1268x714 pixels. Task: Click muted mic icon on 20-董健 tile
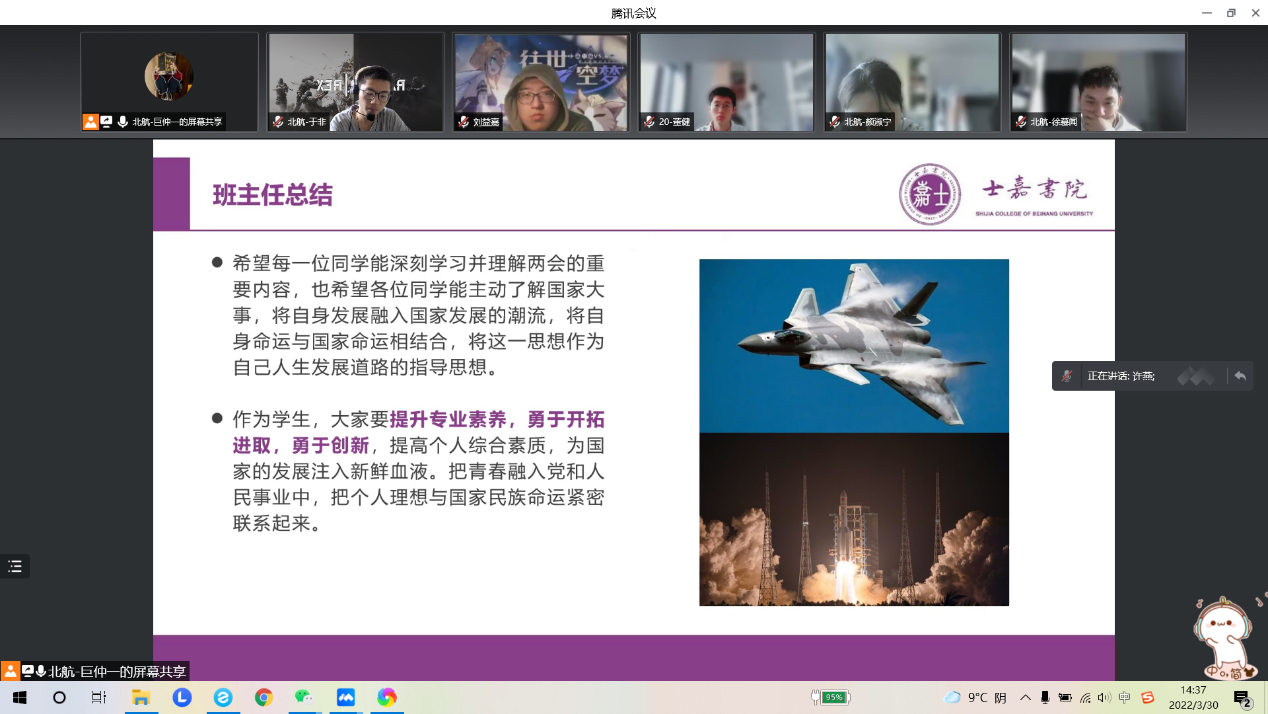[x=650, y=122]
